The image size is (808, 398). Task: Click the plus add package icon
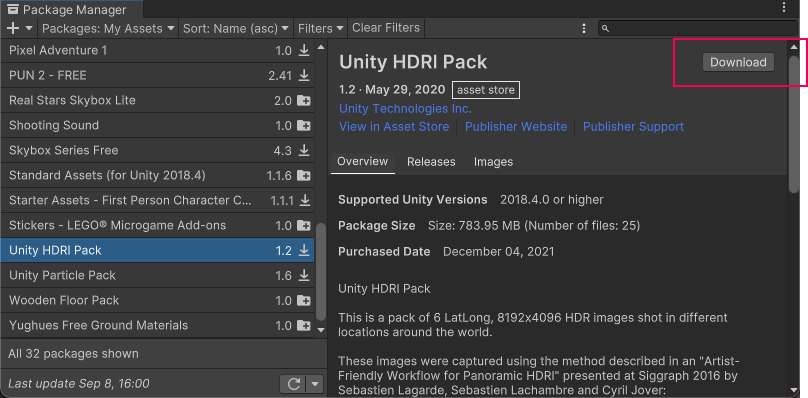click(13, 28)
